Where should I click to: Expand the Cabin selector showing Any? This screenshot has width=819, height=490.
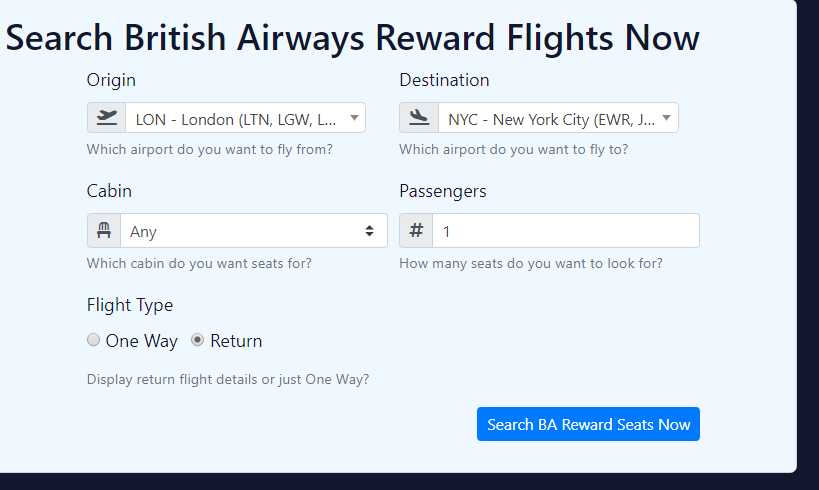[254, 230]
